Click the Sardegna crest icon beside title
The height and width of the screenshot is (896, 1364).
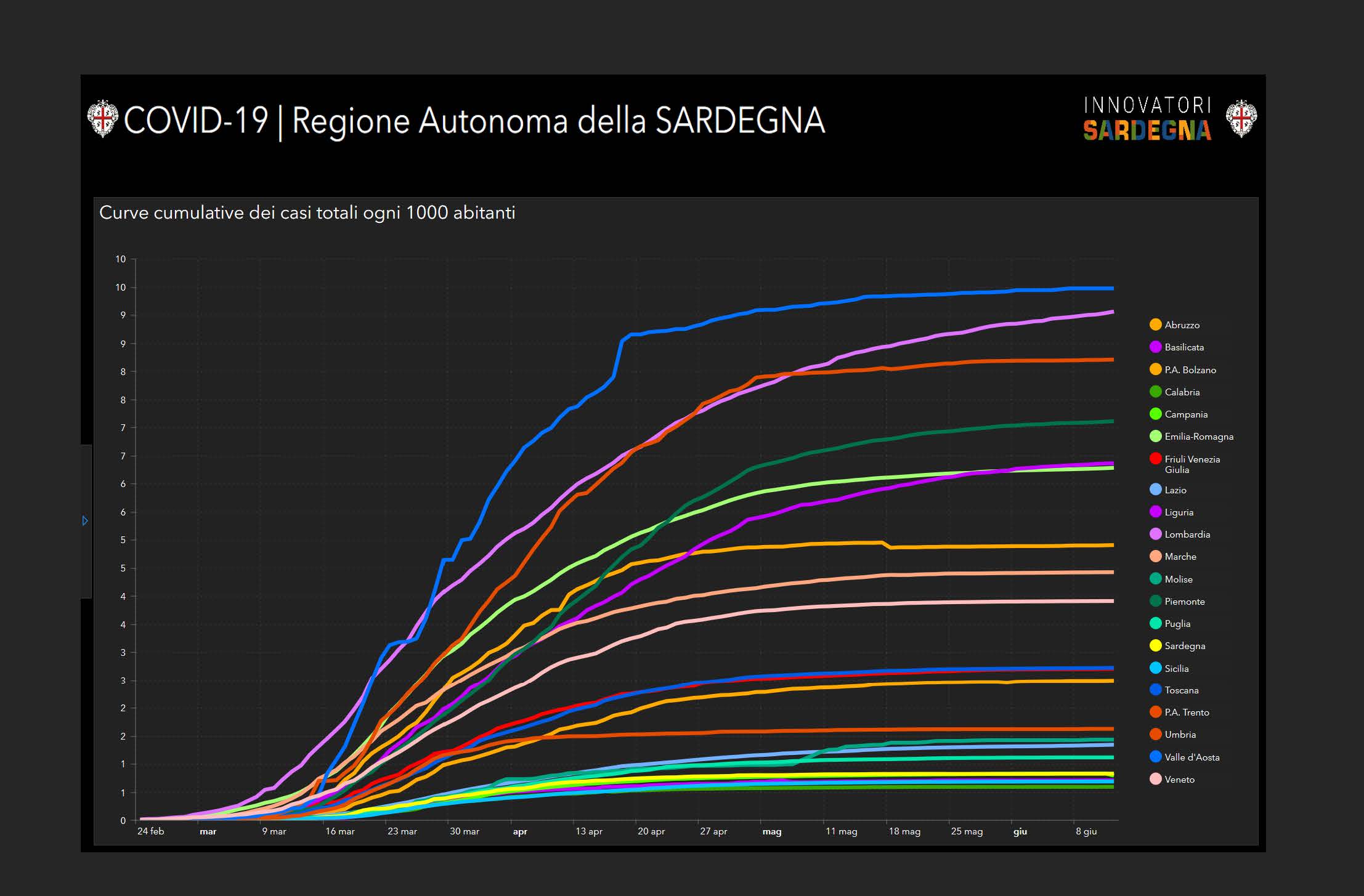pos(102,118)
